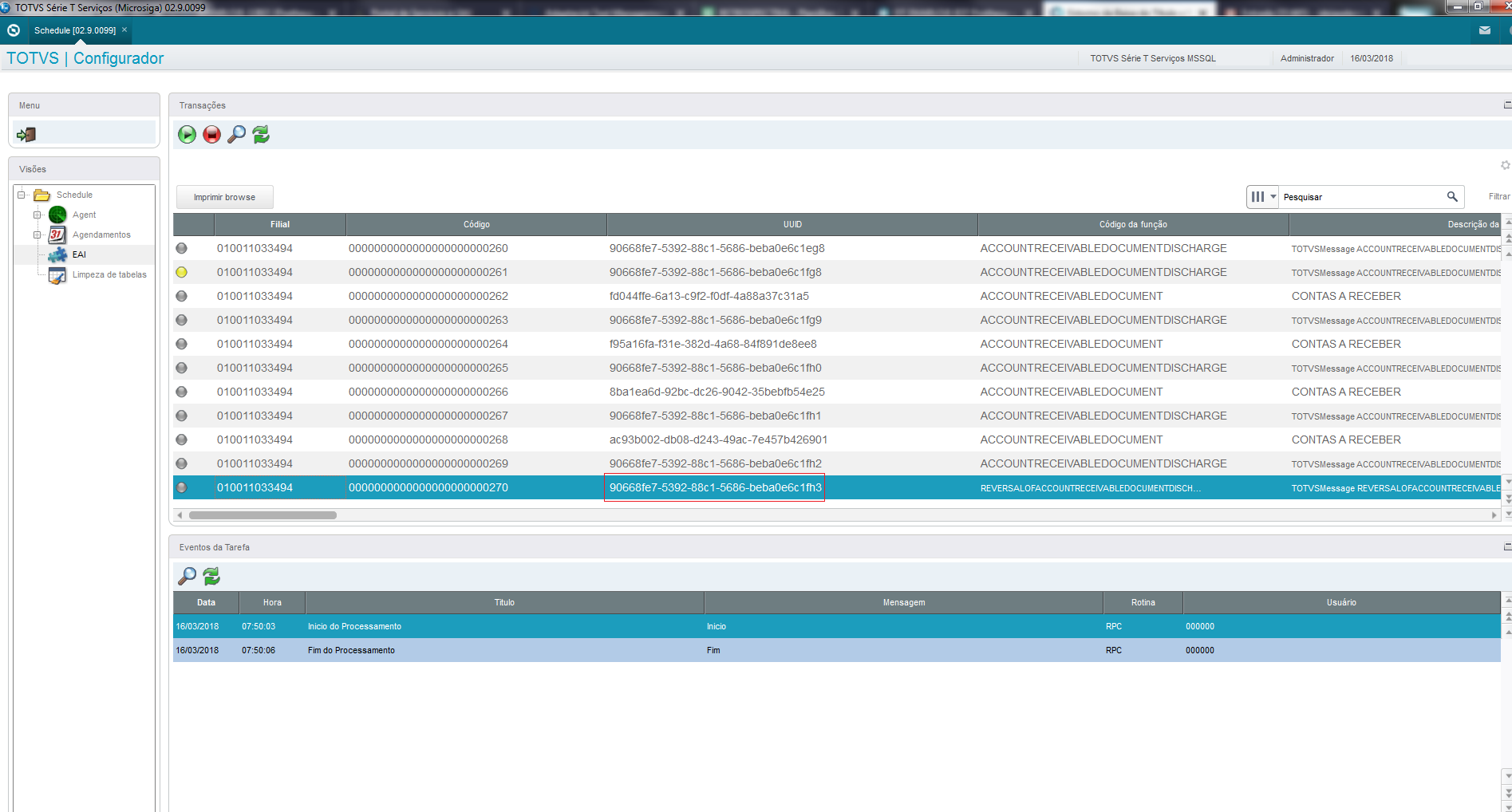Sort by the Filial column header

280,224
